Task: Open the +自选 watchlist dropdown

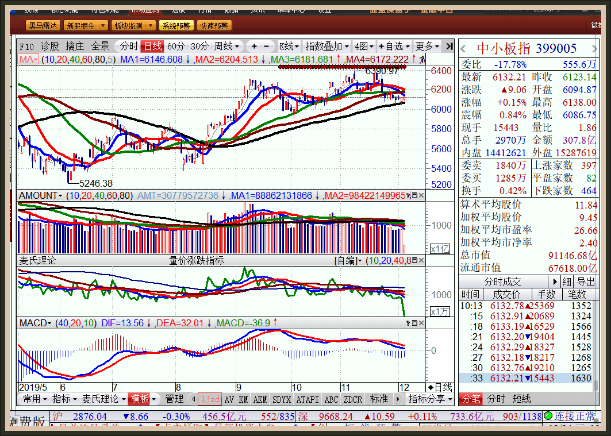Action: point(394,46)
